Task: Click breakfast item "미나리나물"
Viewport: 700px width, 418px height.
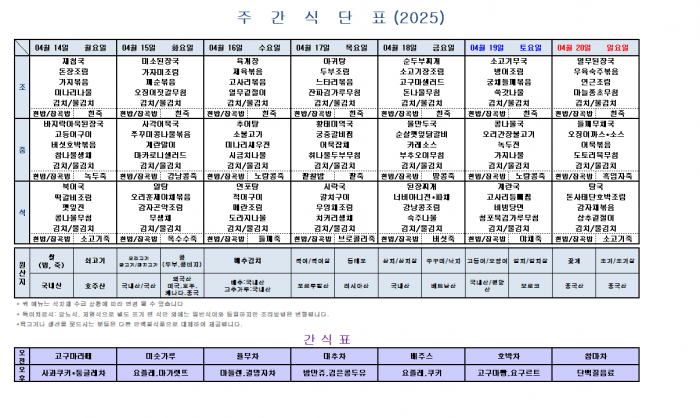Action: coord(73,92)
